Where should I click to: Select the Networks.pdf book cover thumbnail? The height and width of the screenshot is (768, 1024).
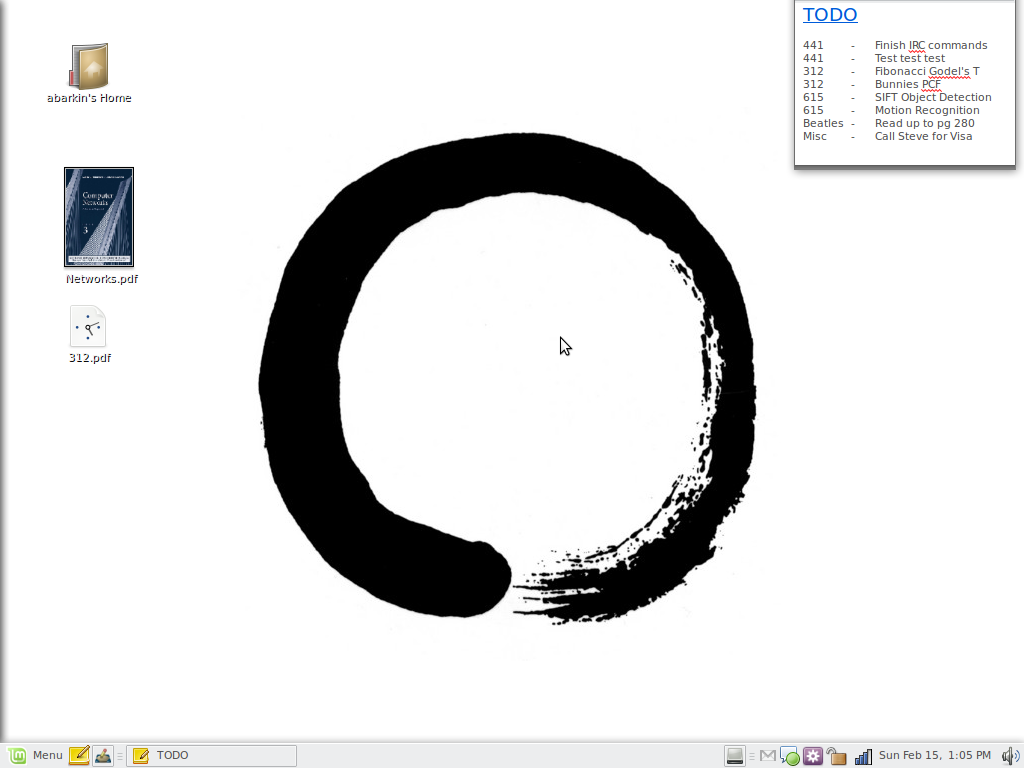[99, 217]
